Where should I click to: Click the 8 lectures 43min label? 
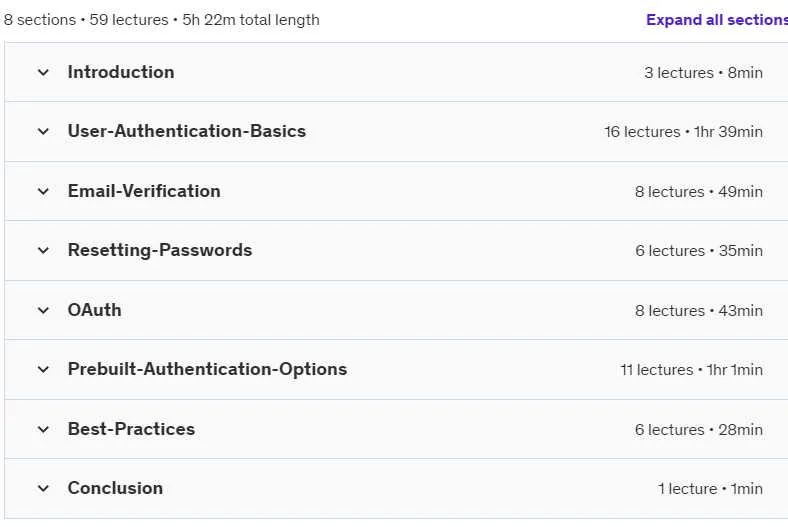(x=699, y=310)
